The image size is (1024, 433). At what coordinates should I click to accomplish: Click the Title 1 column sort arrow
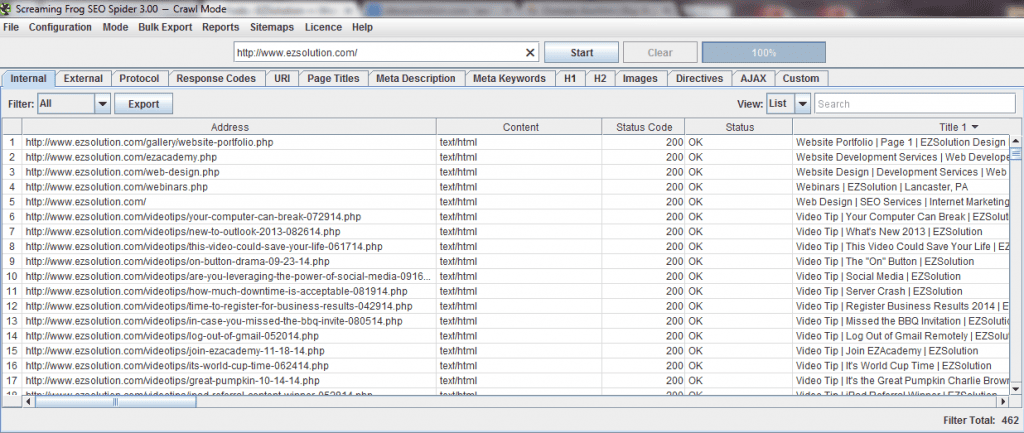pos(975,127)
